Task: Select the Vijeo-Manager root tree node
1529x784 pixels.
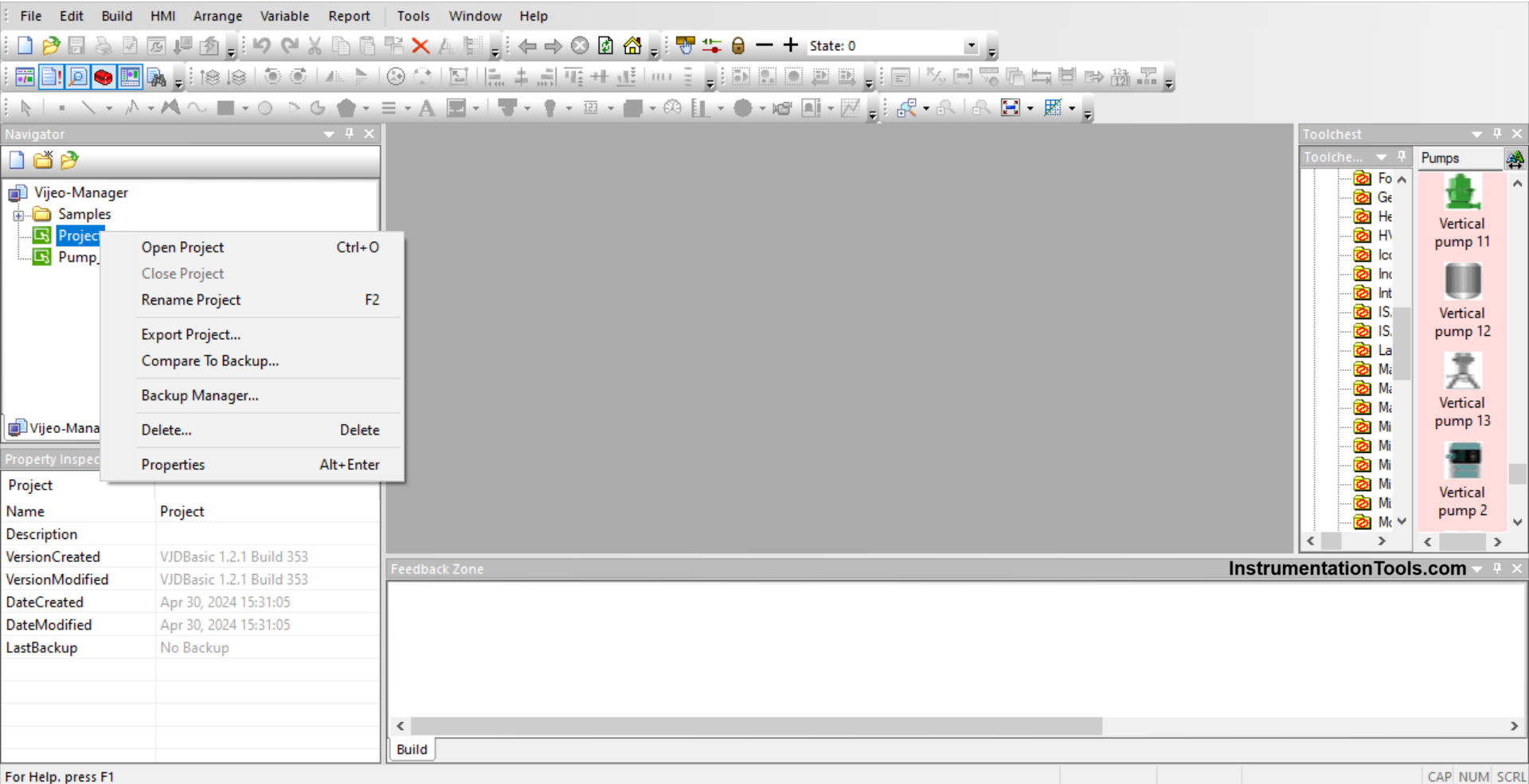Action: pos(81,193)
